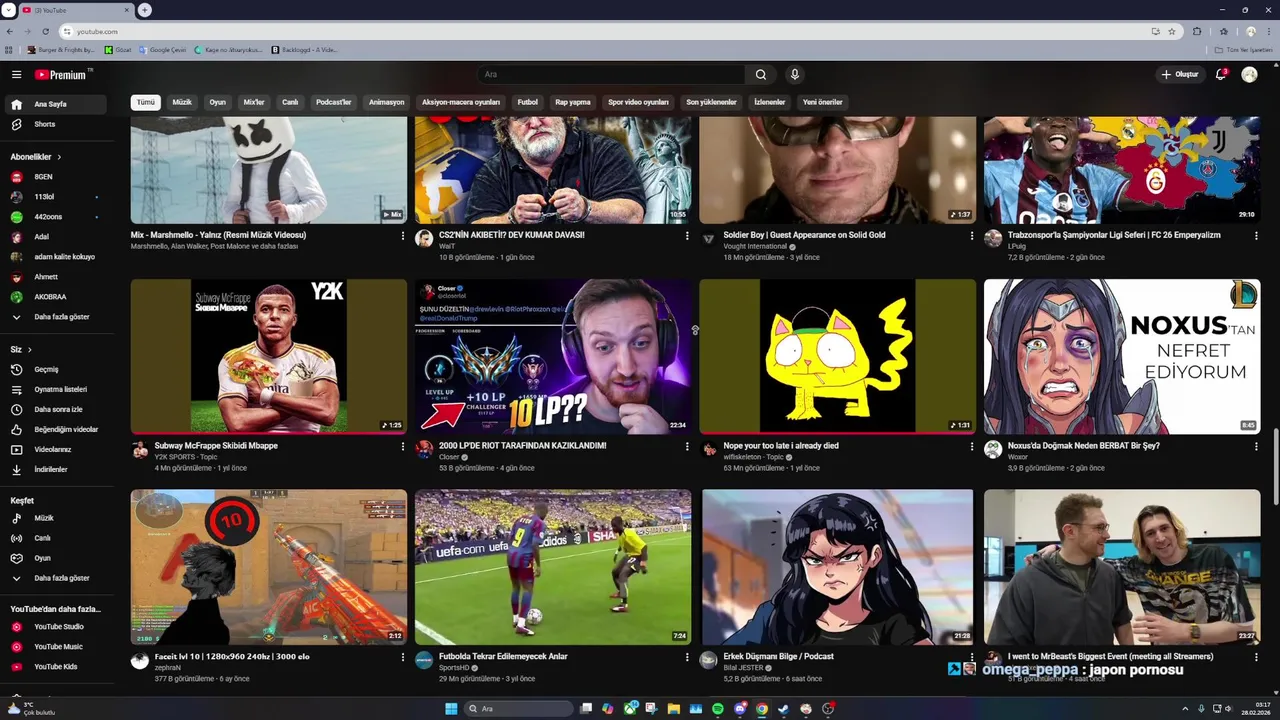This screenshot has width=1280, height=720.
Task: Open Discord from the taskbar
Action: pos(740,709)
